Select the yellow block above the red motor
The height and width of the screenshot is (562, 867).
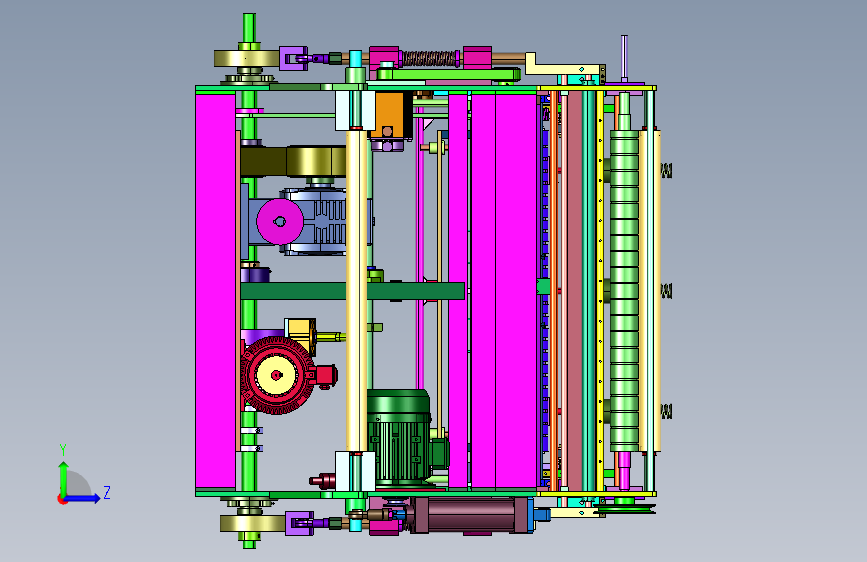click(300, 333)
